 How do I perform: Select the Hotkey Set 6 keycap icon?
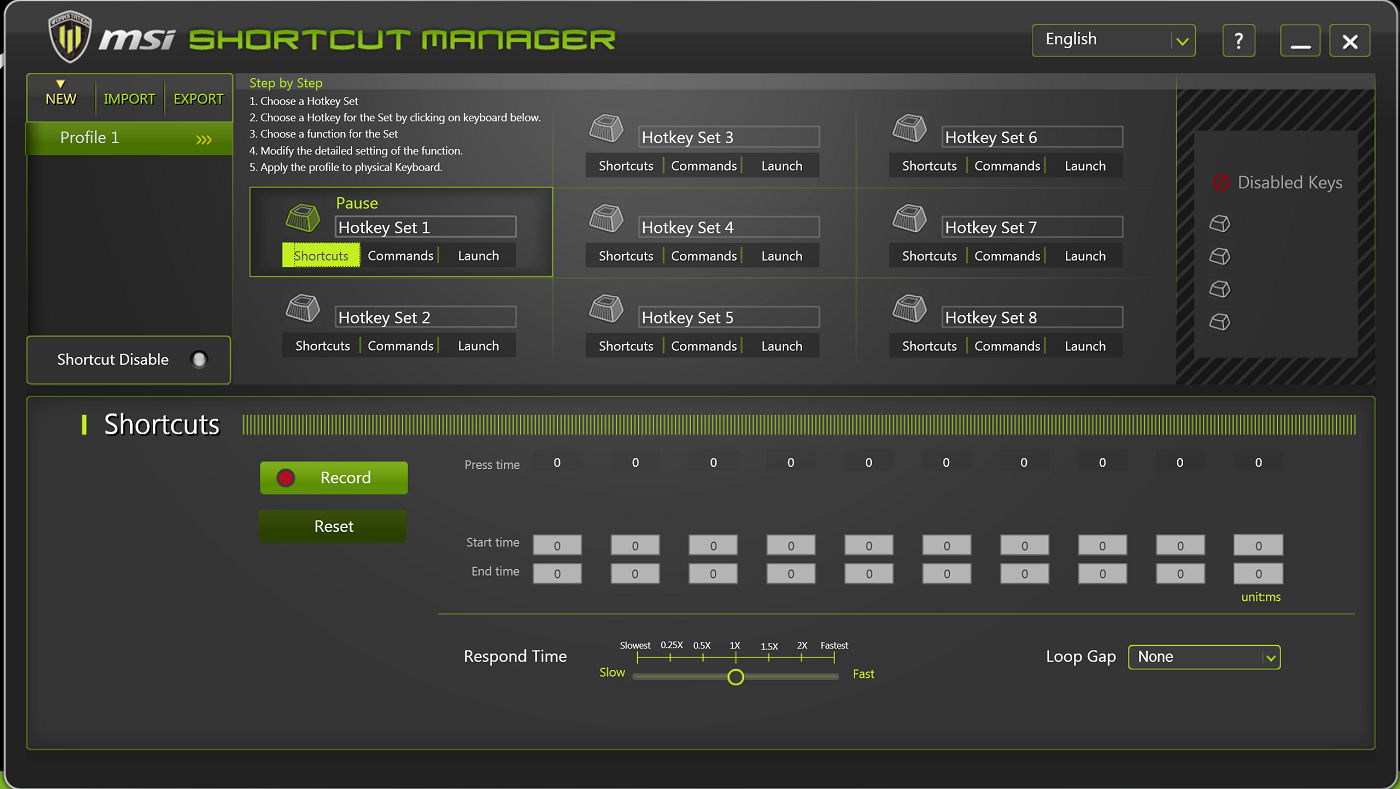909,128
